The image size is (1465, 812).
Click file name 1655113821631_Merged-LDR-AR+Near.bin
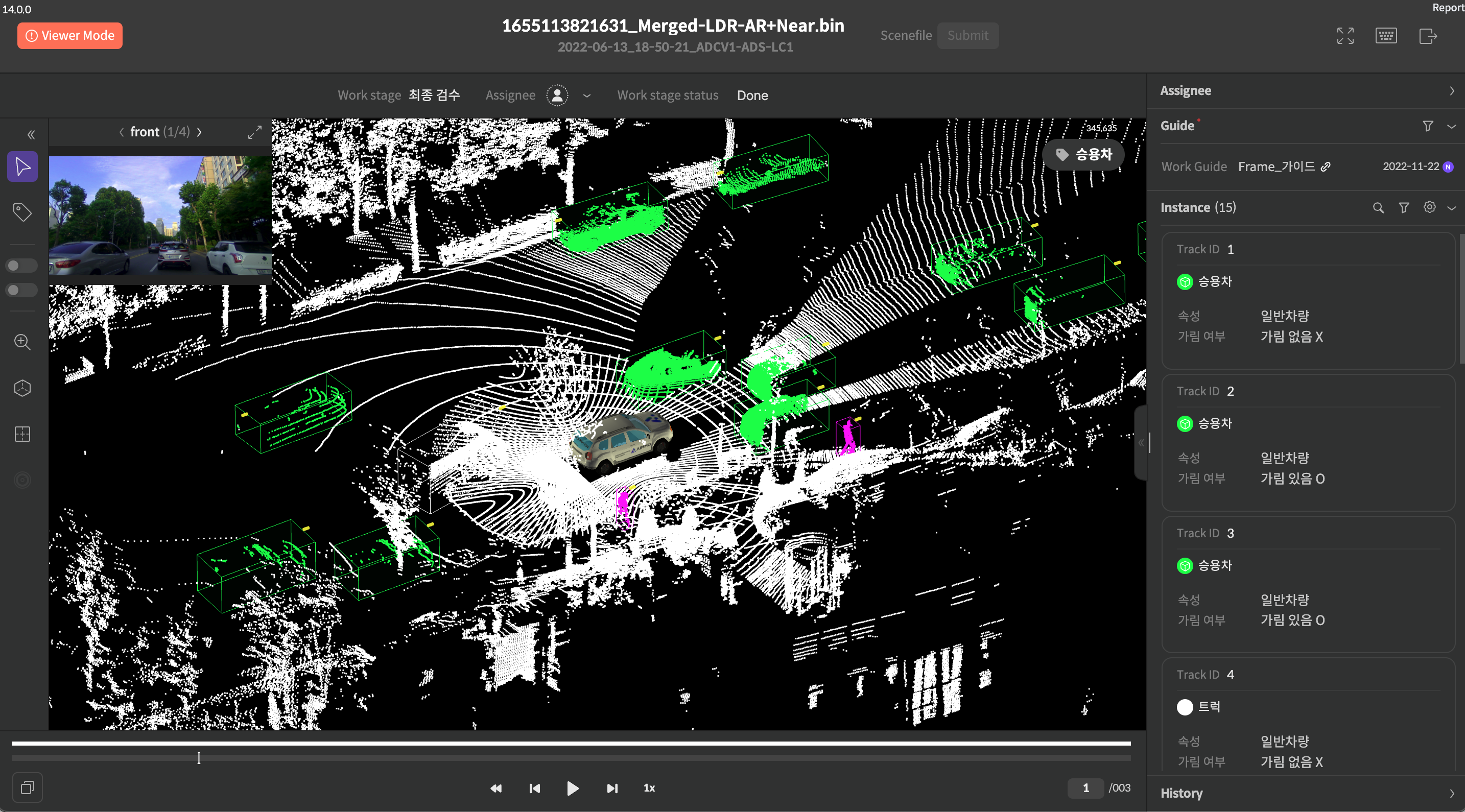tap(673, 26)
